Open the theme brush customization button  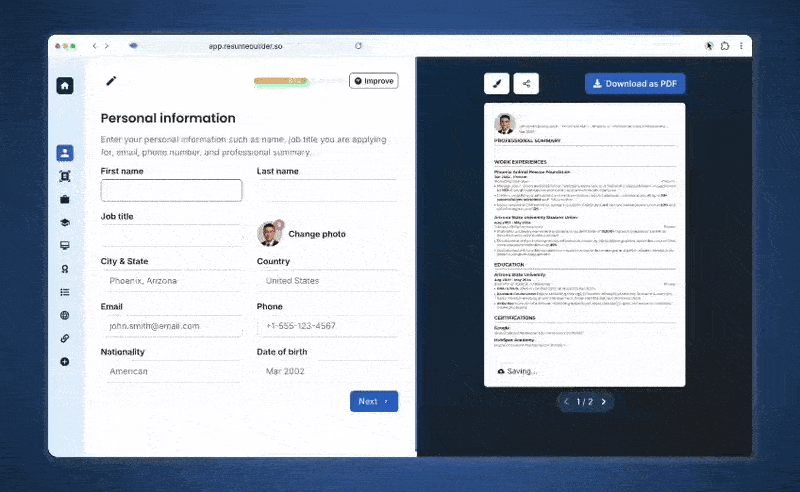pos(497,84)
